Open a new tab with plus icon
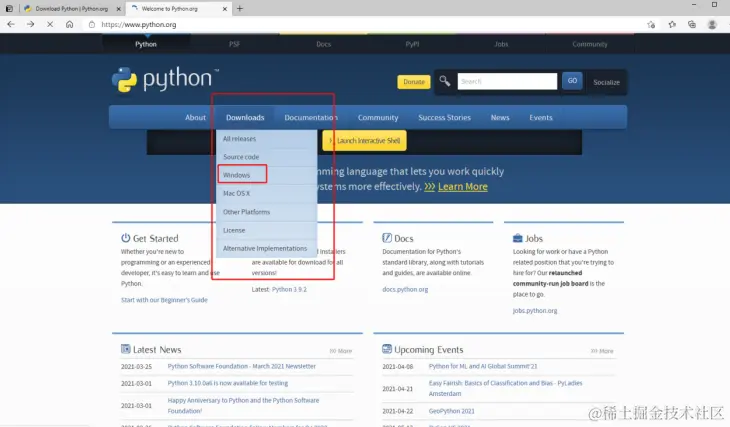 pyautogui.click(x=240, y=8)
